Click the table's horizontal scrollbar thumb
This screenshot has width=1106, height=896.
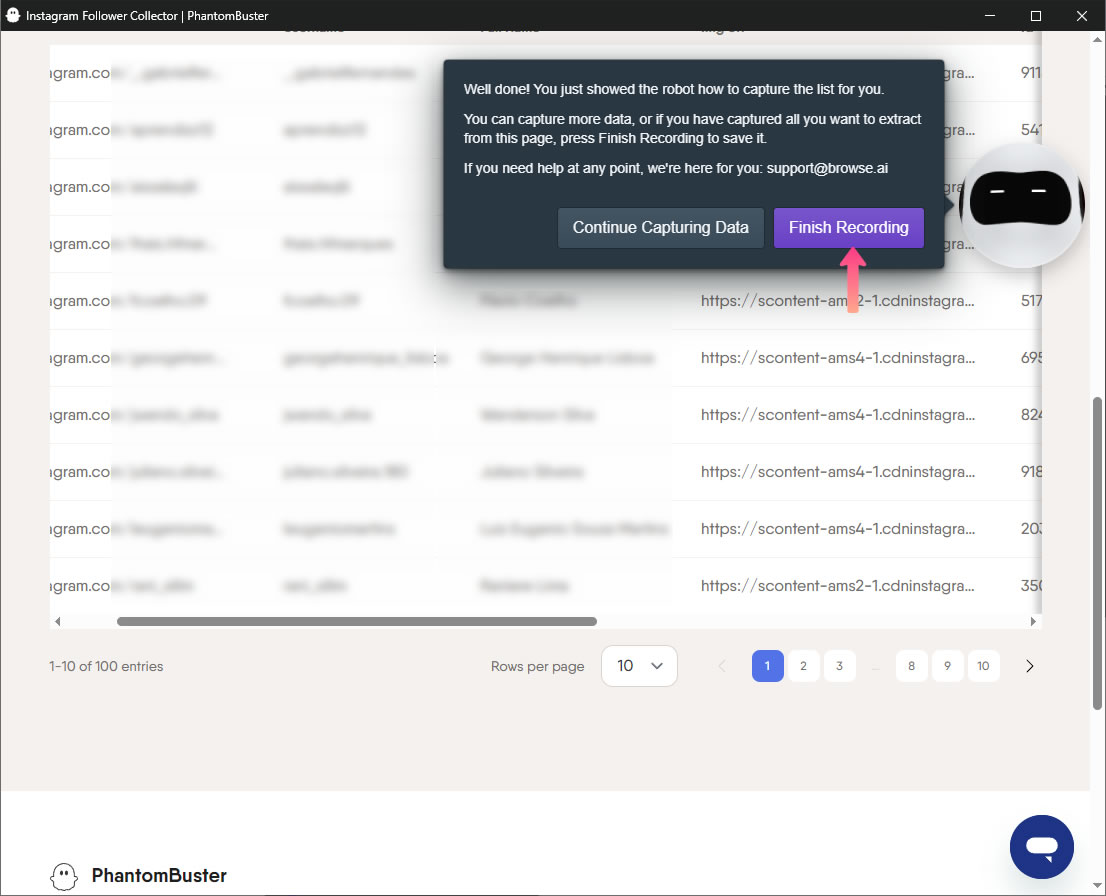[x=357, y=622]
